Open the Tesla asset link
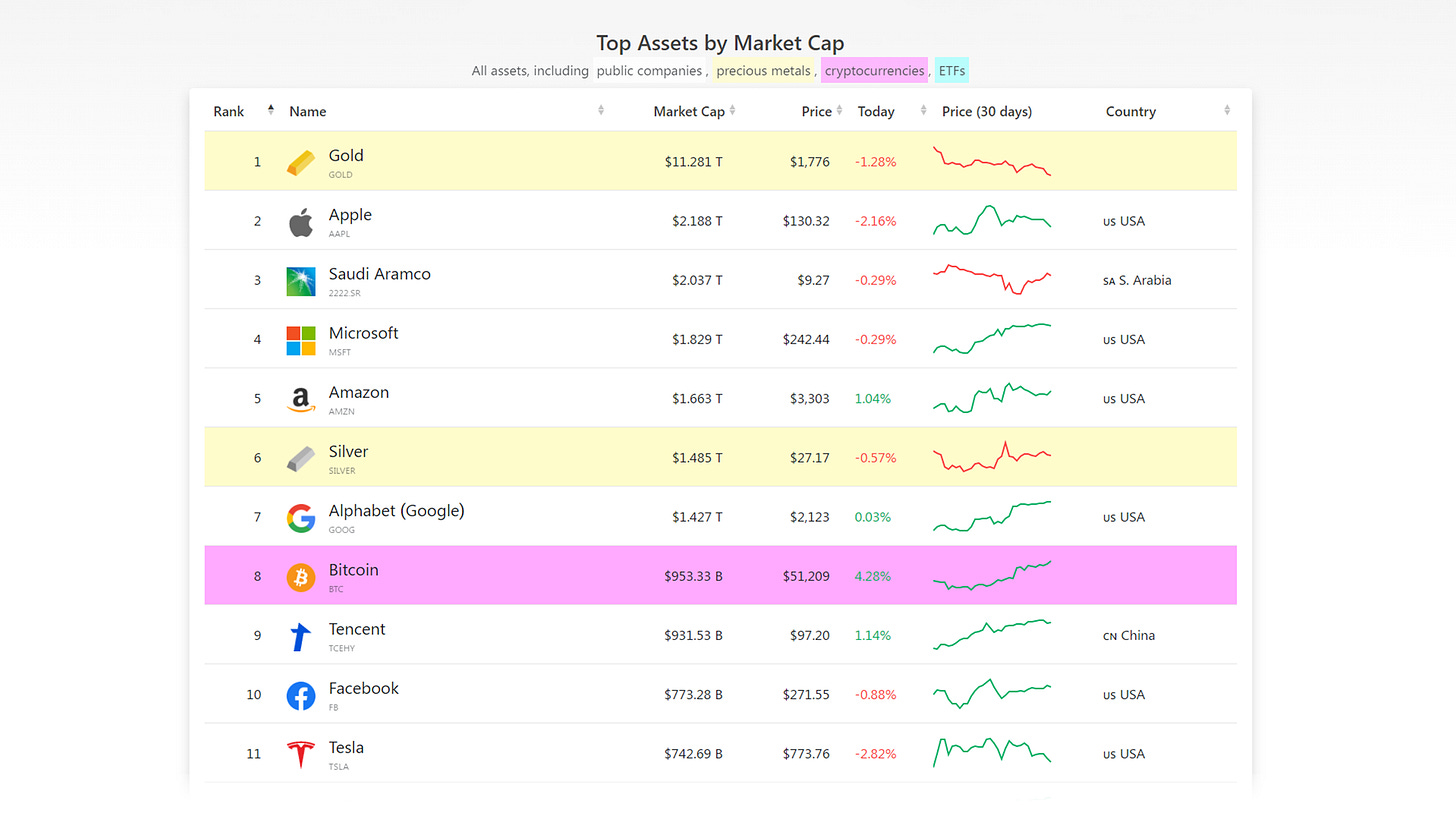 point(346,747)
